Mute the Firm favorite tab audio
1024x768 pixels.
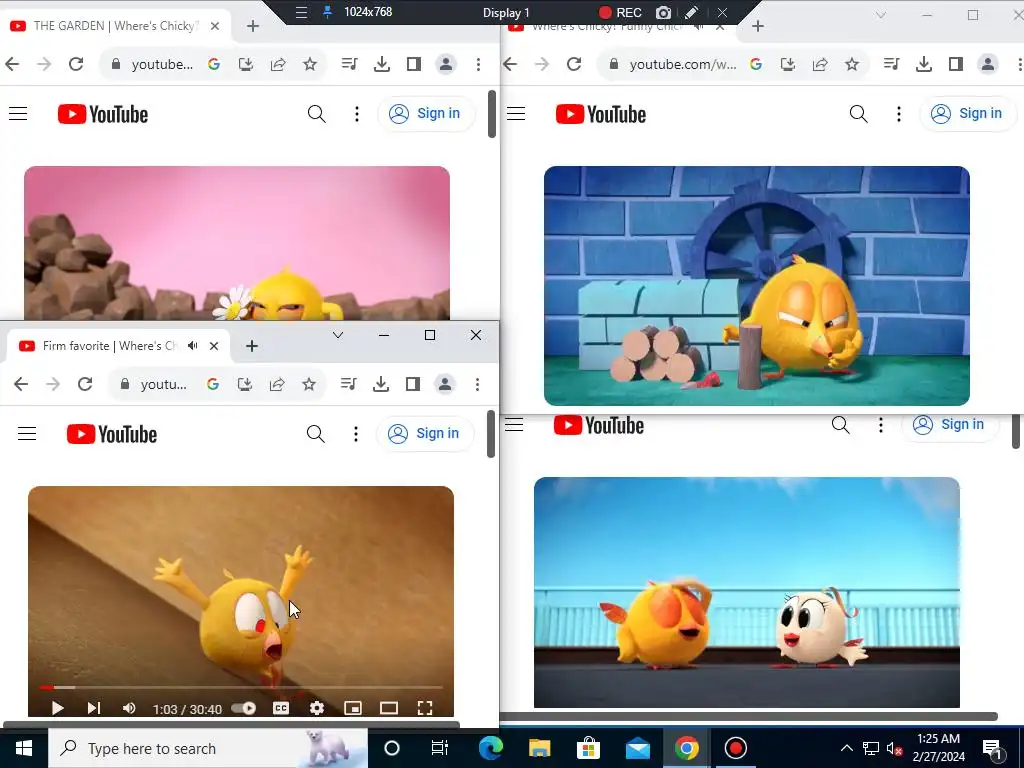193,345
